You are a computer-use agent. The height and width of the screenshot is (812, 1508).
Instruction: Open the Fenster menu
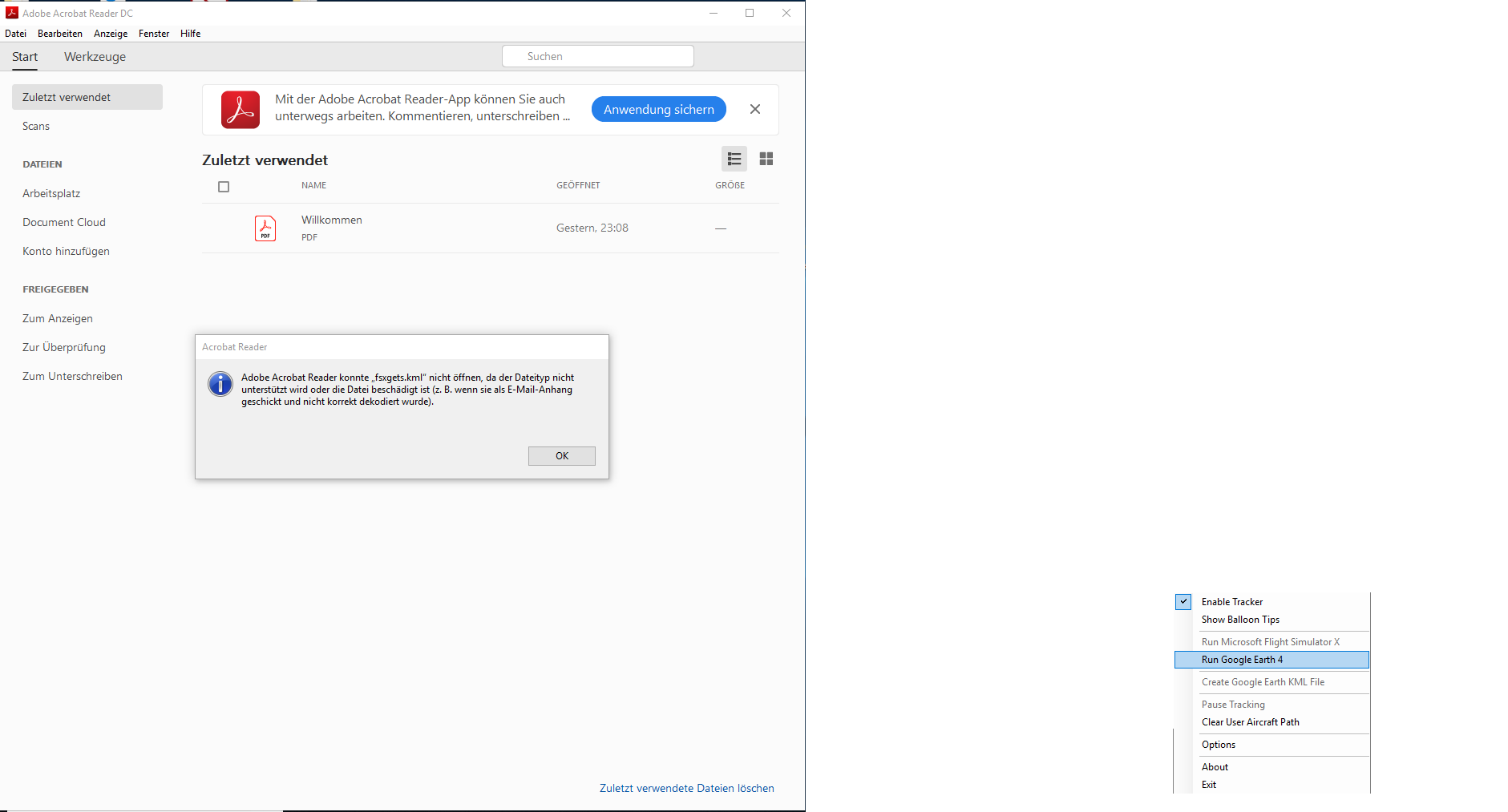(154, 34)
